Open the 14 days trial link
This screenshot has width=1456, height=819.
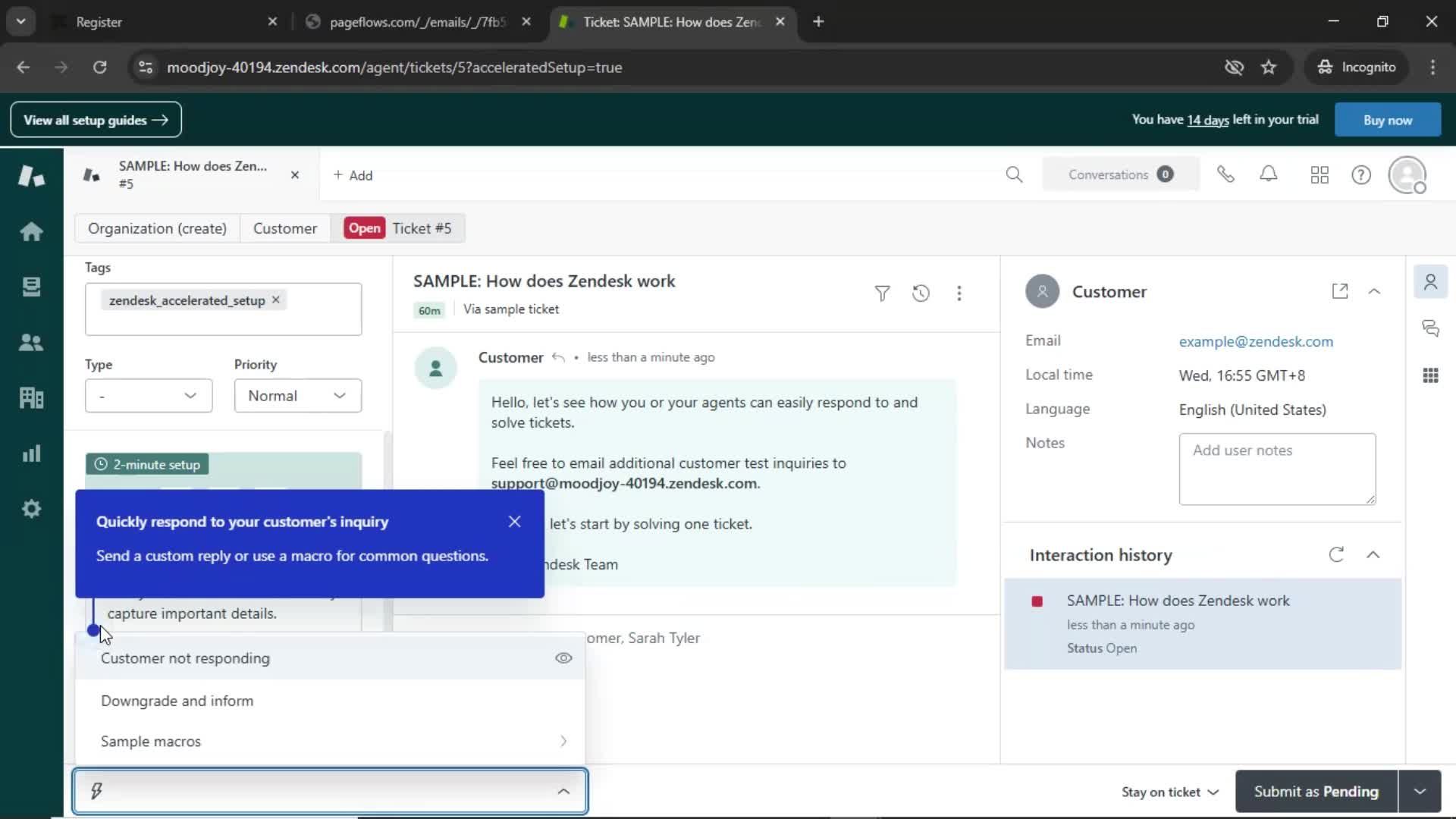[1207, 120]
